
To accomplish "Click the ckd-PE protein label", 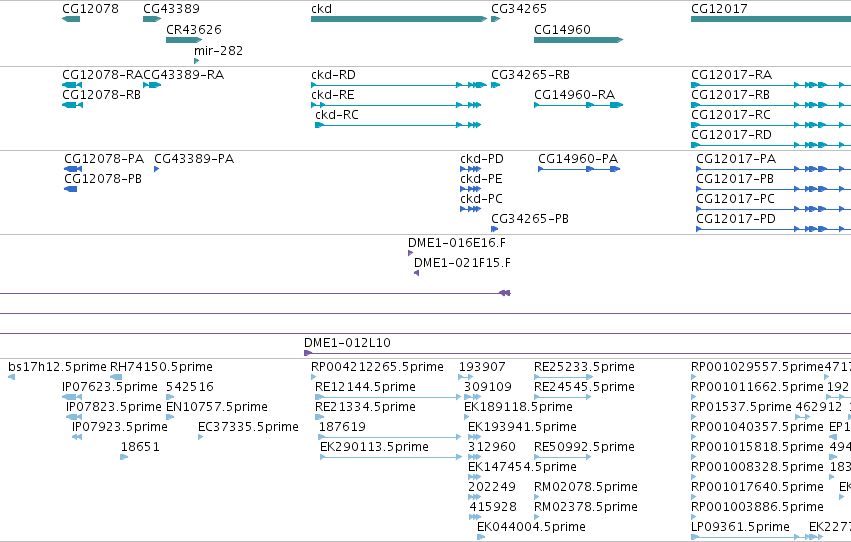I will coord(481,178).
